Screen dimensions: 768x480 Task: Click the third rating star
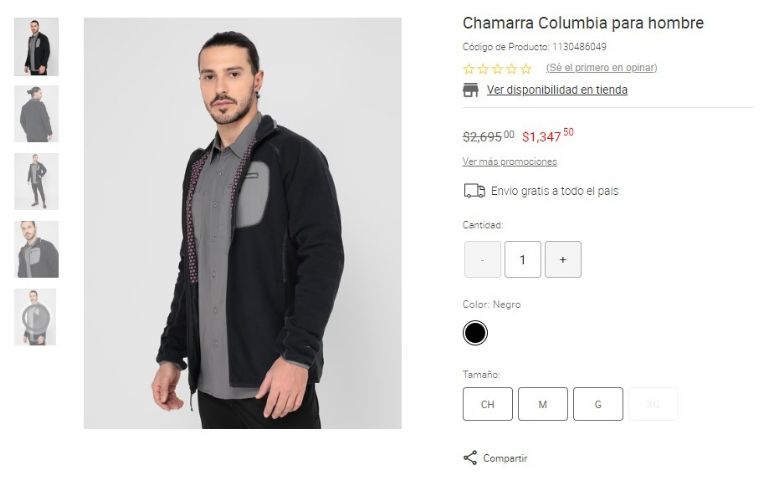(498, 69)
